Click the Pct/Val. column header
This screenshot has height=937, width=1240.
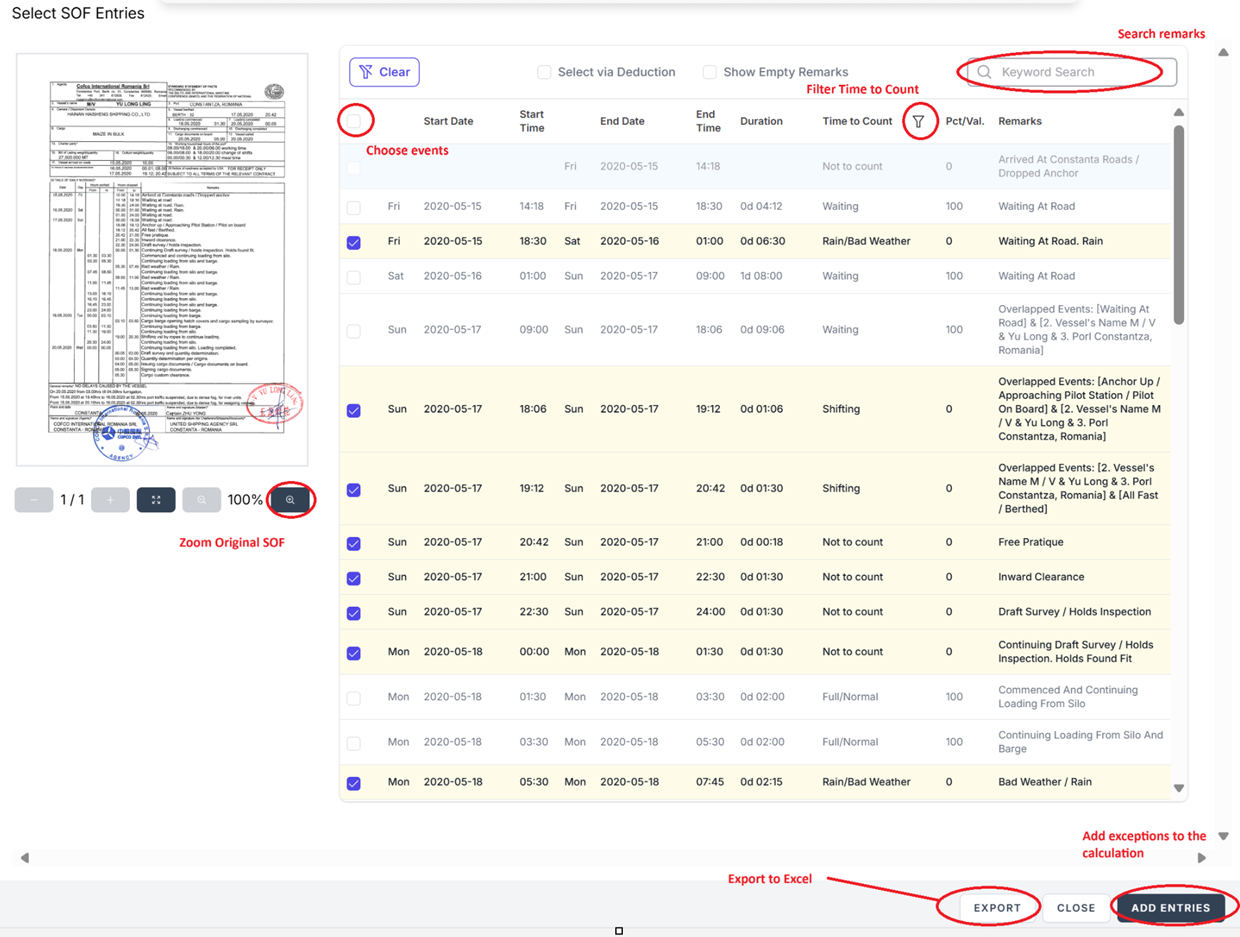pyautogui.click(x=965, y=121)
